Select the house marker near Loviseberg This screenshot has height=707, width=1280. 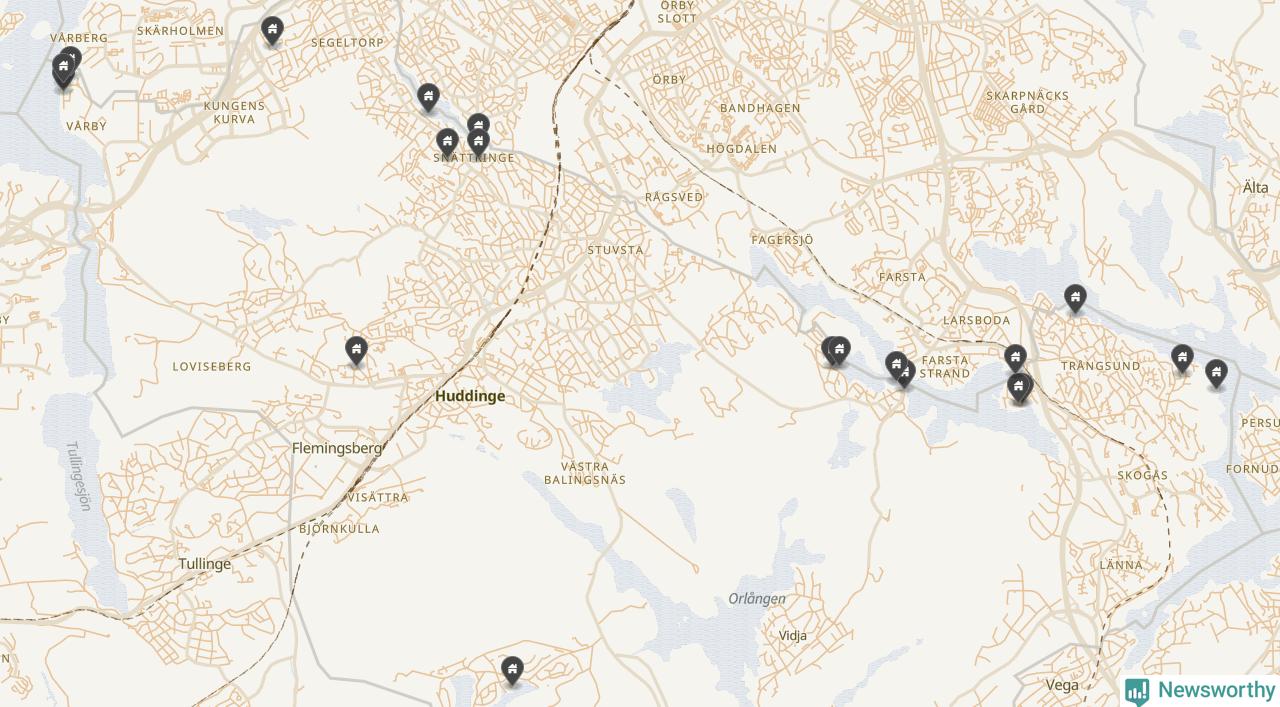356,351
